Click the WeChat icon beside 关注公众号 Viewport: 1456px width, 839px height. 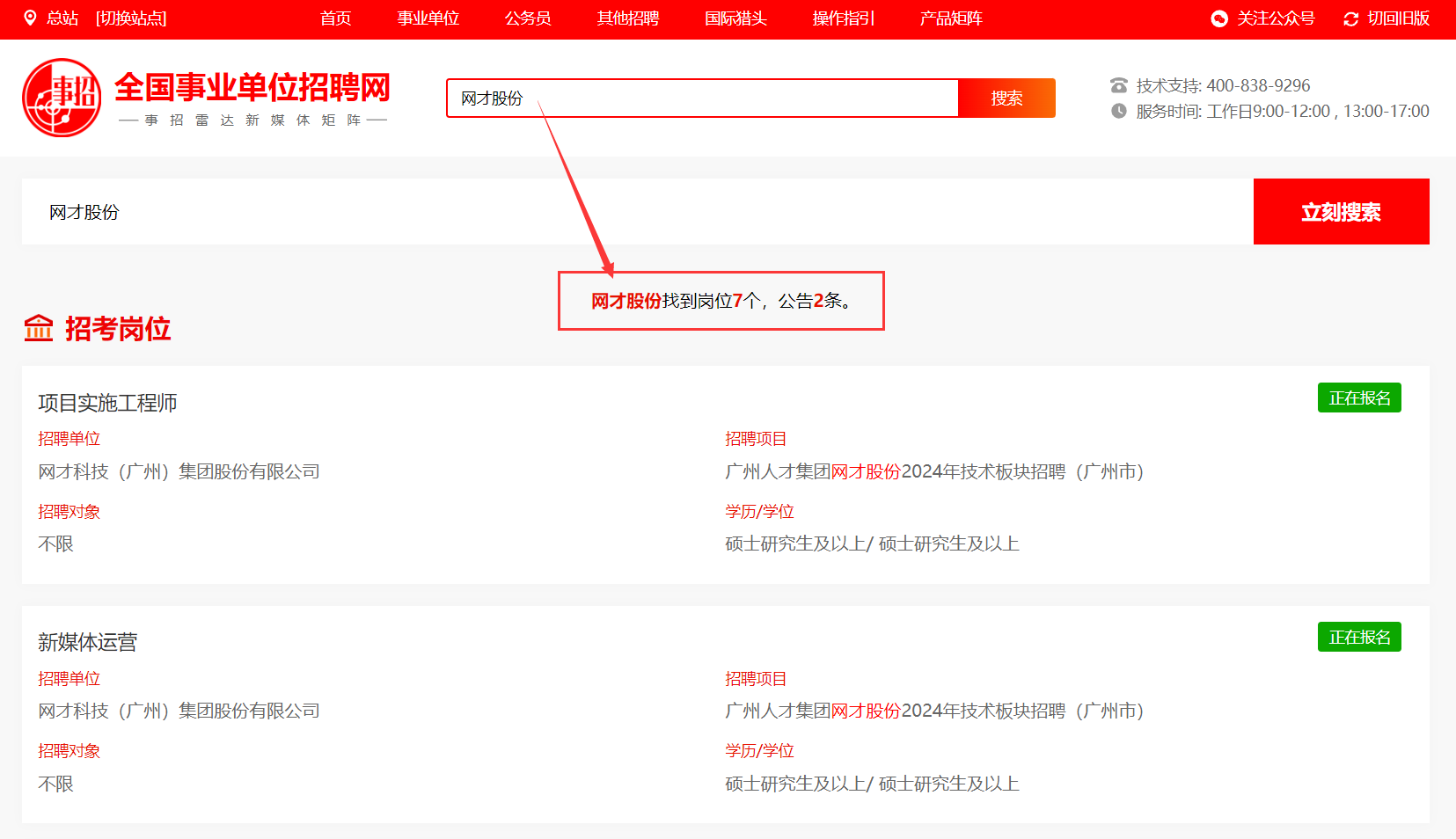tap(1219, 18)
